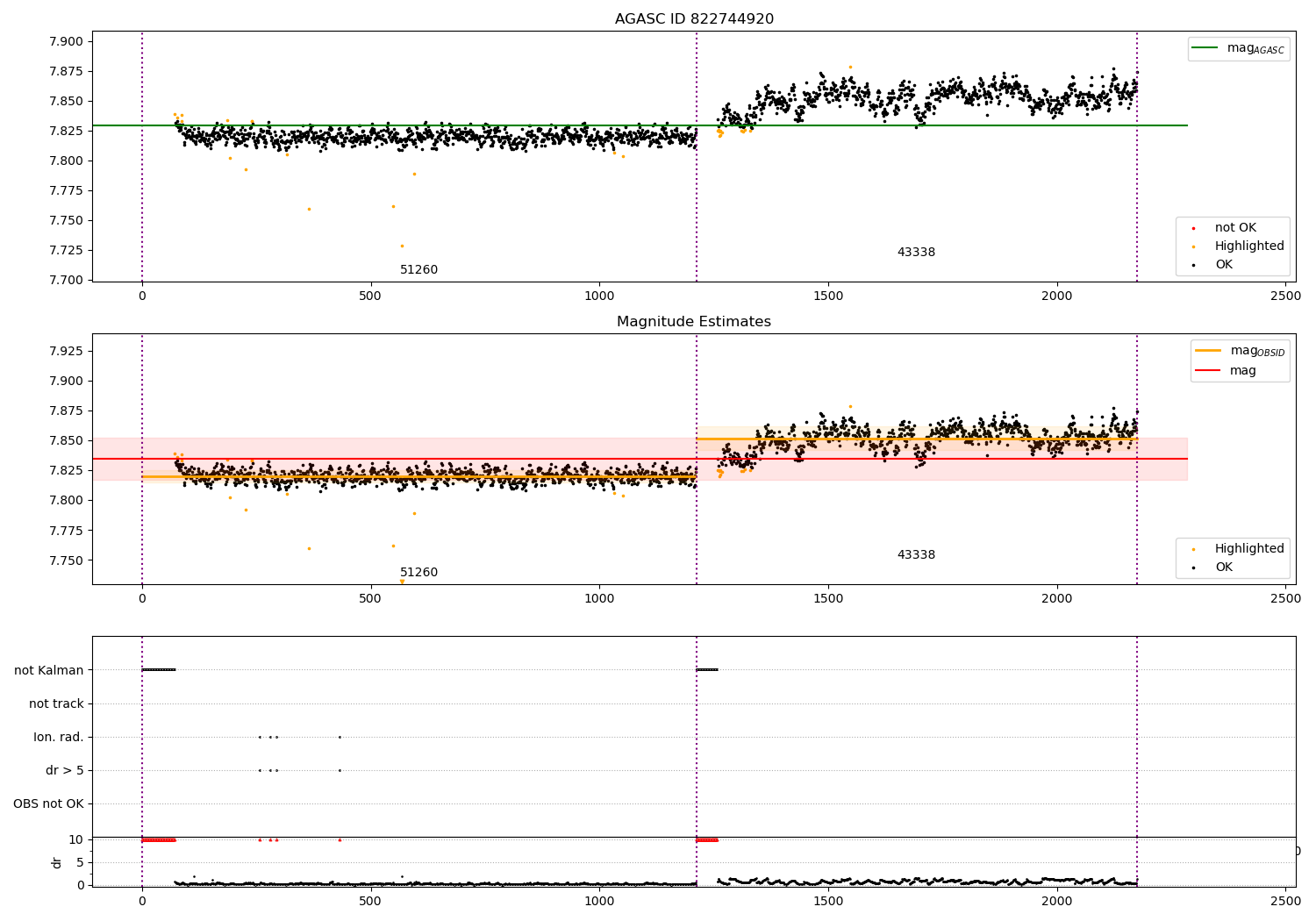The width and height of the screenshot is (1316, 921).
Task: Click the 'OBS not OK' row label
Action: click(x=49, y=803)
